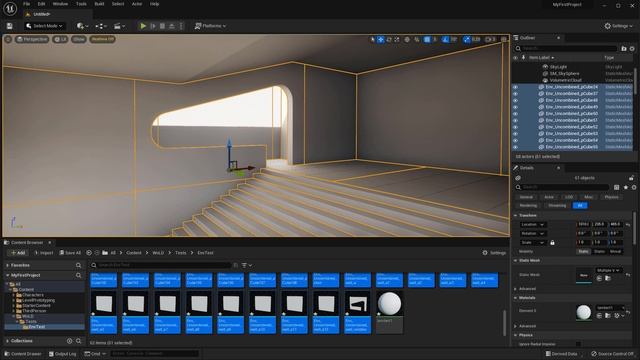Click the Unreal Engine logo icon
640x360 pixels.
(10, 9)
